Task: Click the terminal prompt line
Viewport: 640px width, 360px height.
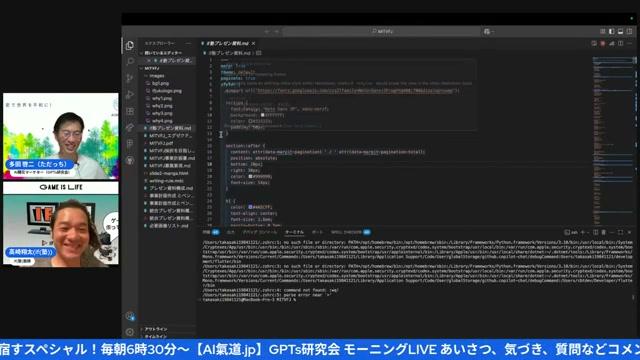Action: (250, 300)
